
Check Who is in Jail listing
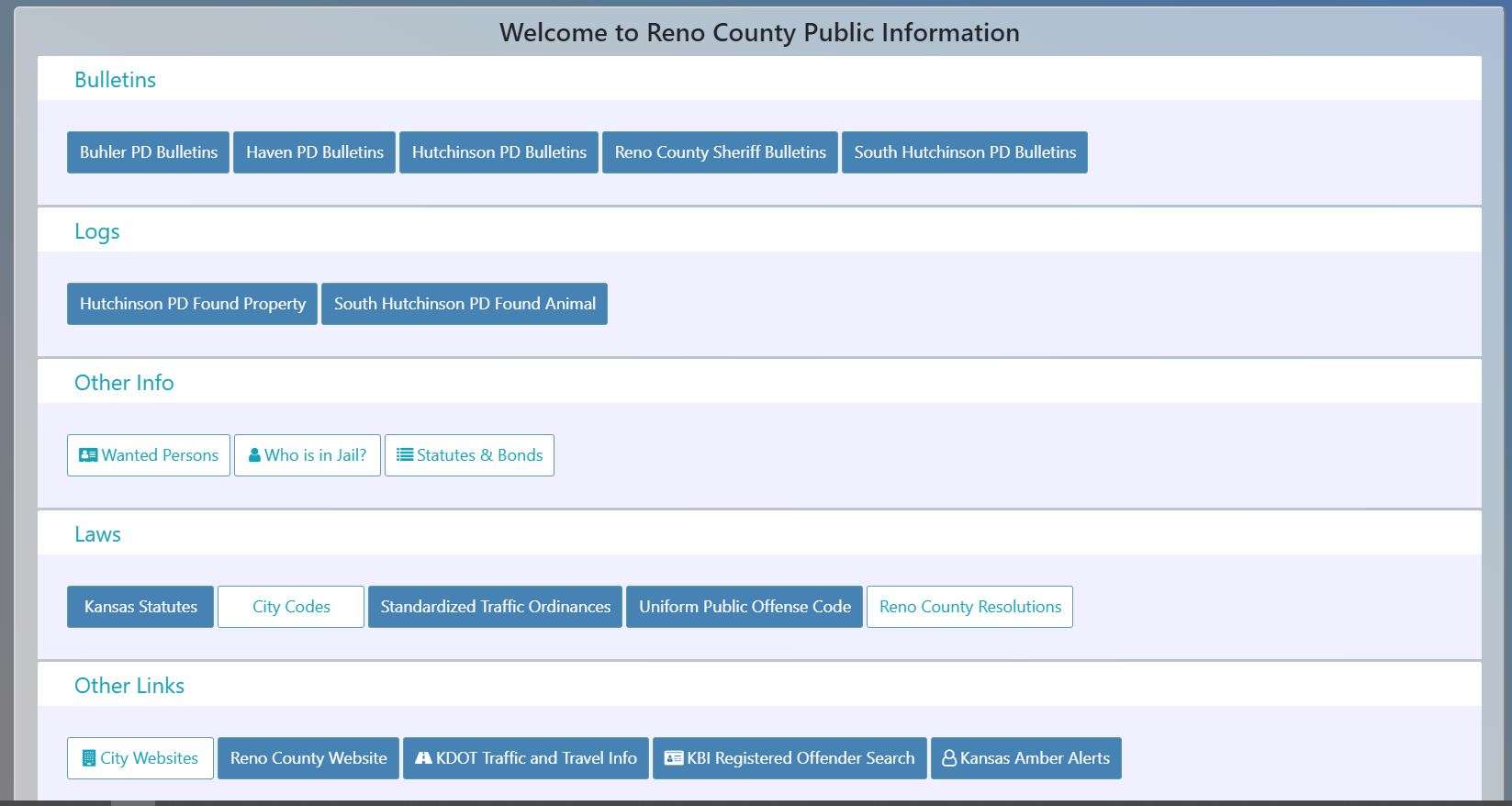[x=308, y=455]
